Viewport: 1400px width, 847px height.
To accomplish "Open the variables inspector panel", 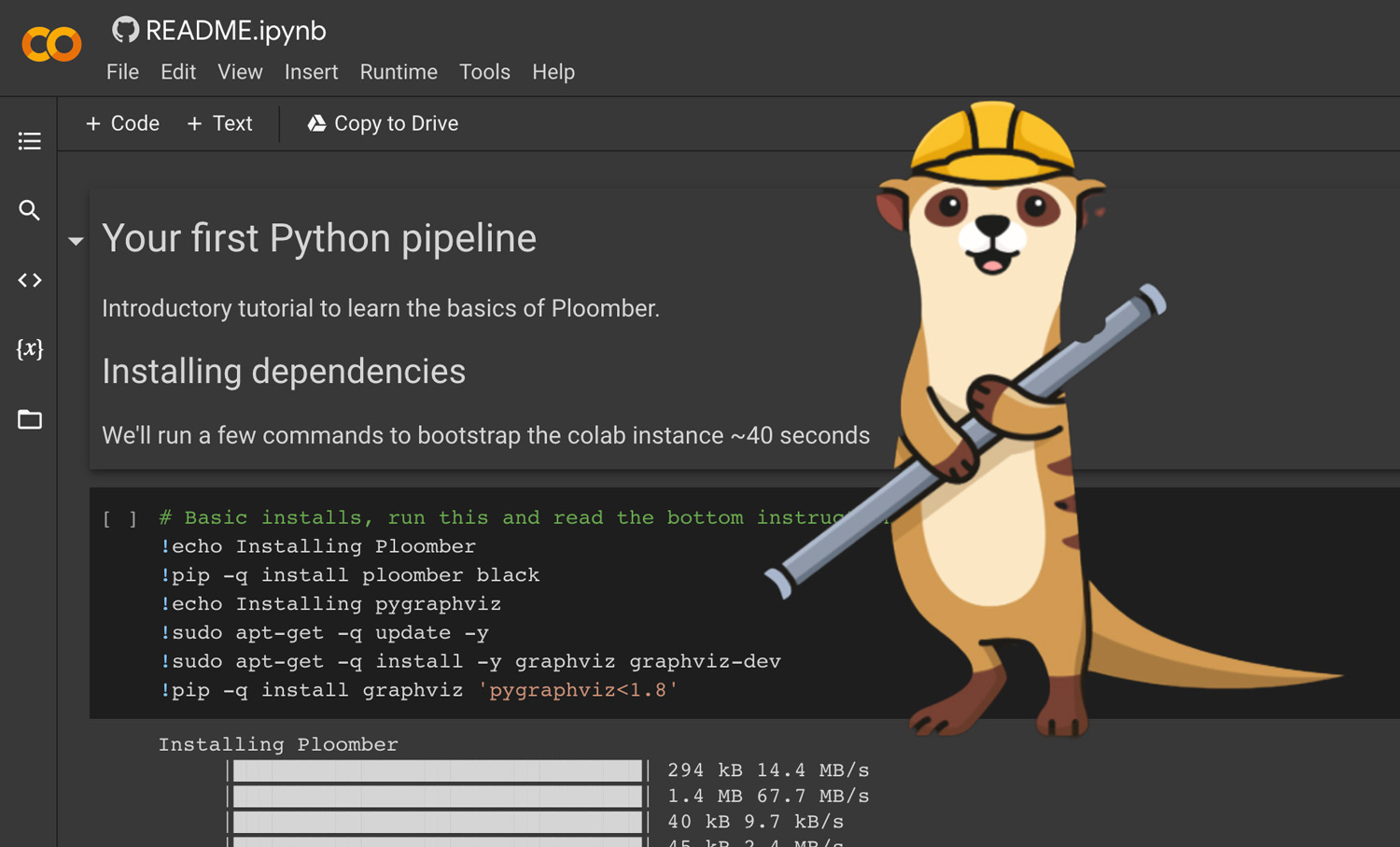I will 29,349.
